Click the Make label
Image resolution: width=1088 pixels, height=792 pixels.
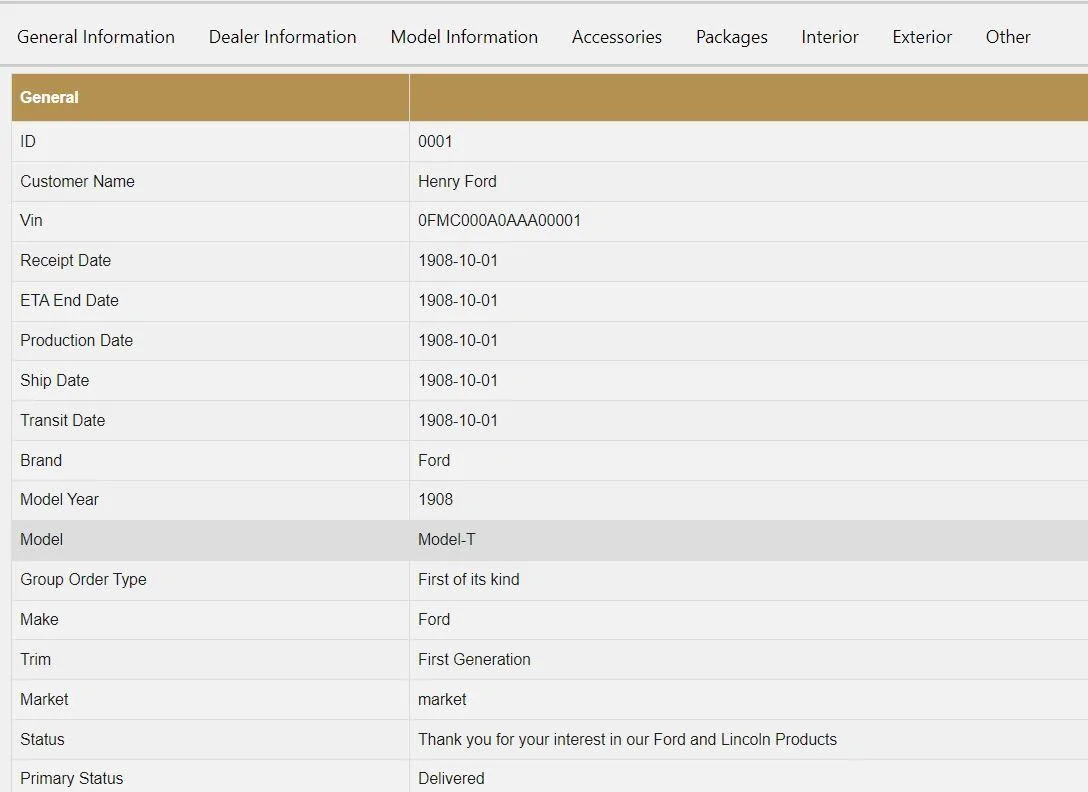[x=39, y=620]
